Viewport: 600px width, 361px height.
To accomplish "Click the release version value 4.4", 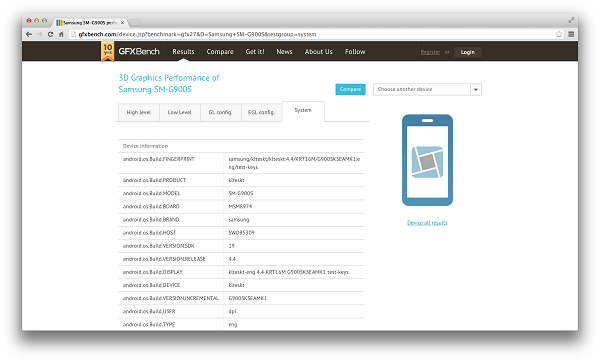I will 232,259.
